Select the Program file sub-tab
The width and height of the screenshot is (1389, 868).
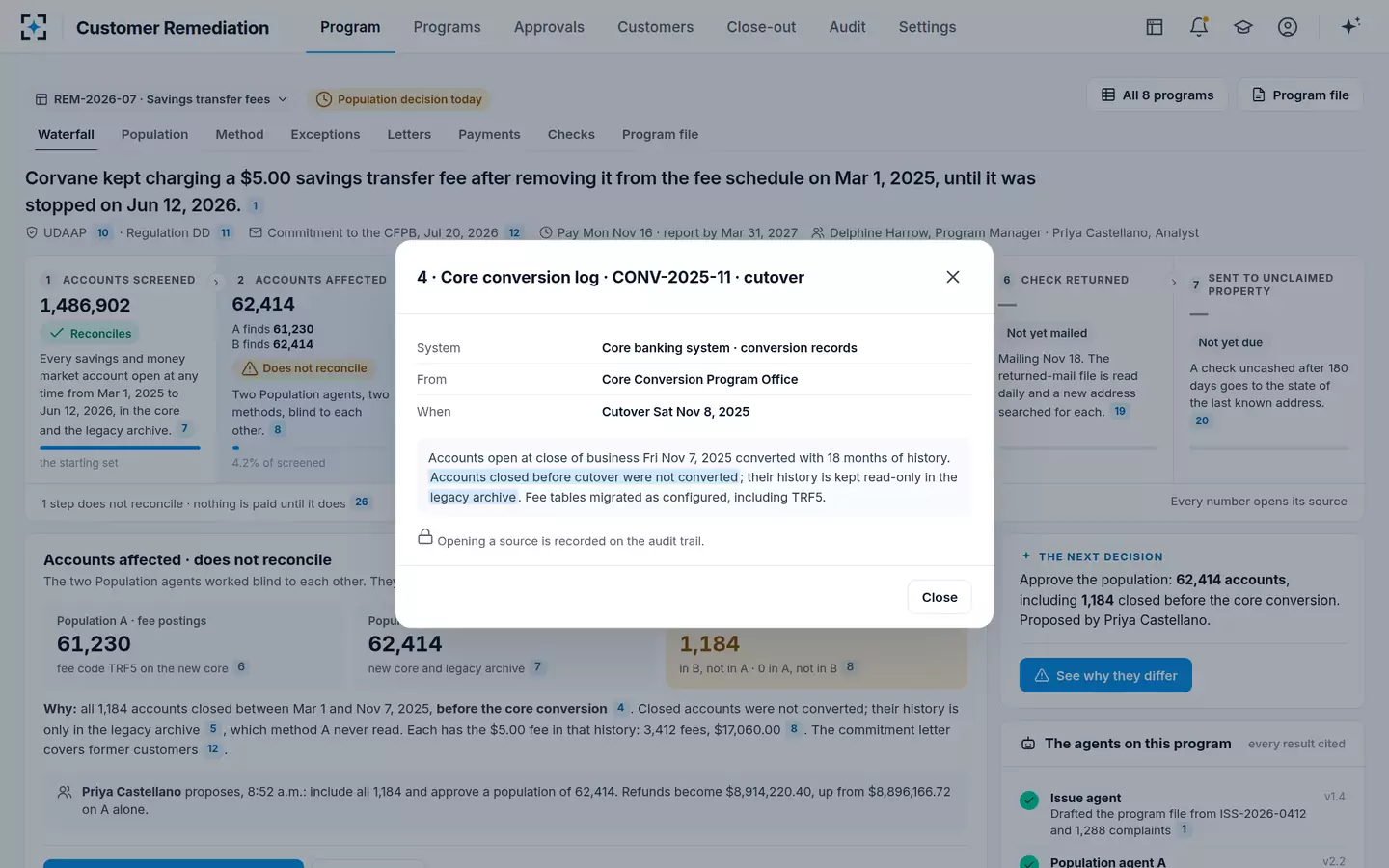(x=660, y=134)
